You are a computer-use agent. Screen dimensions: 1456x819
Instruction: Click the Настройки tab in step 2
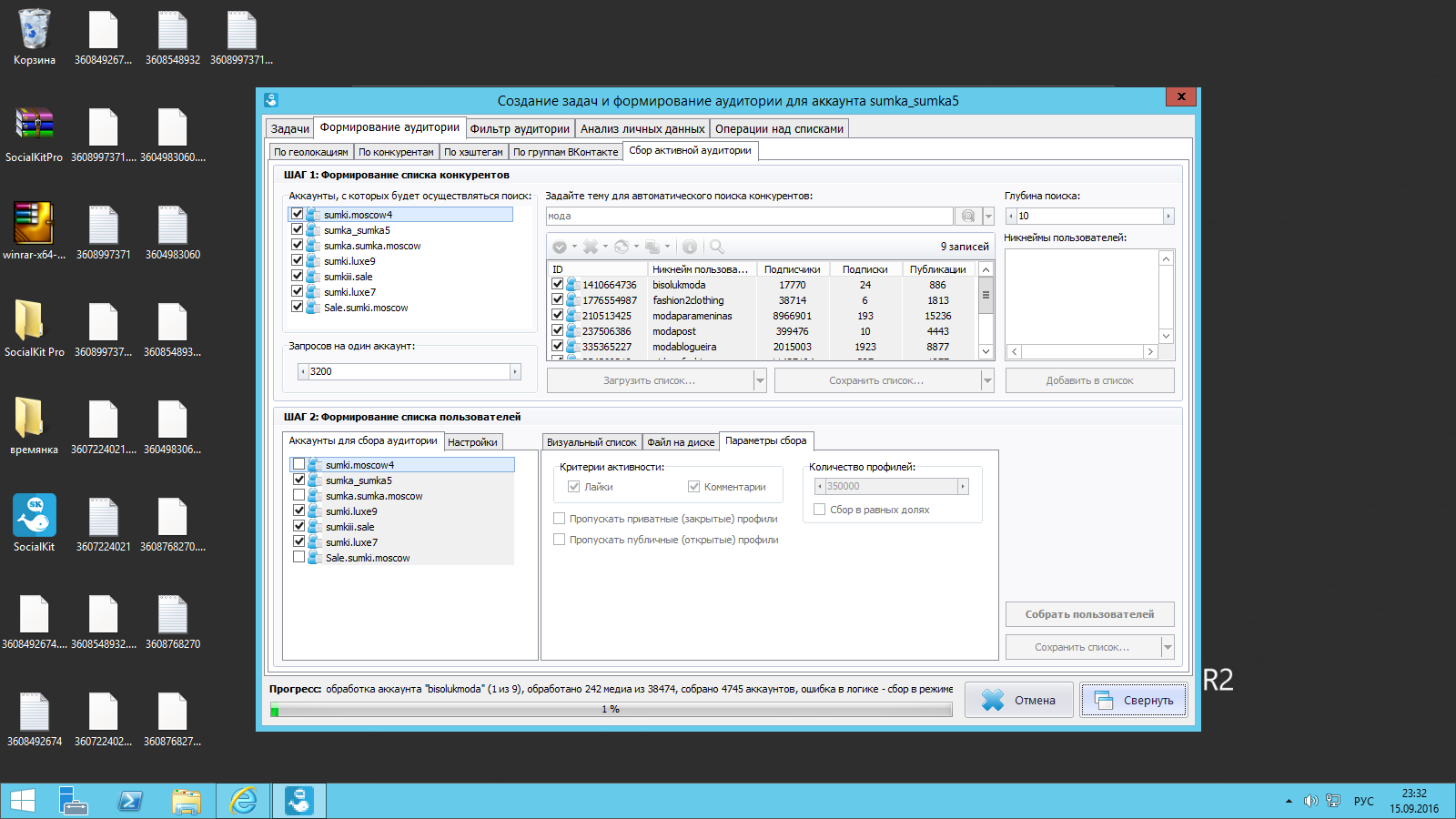[472, 442]
